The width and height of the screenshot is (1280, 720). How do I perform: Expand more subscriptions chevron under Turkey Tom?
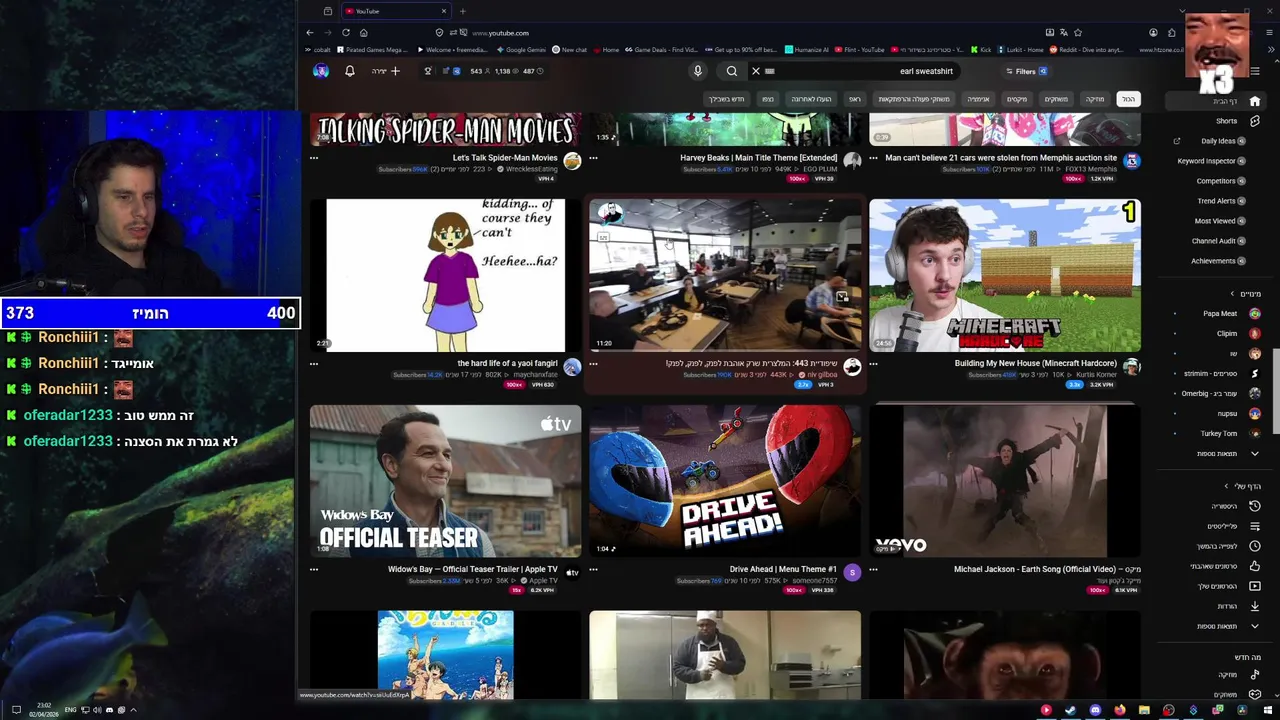(1255, 454)
